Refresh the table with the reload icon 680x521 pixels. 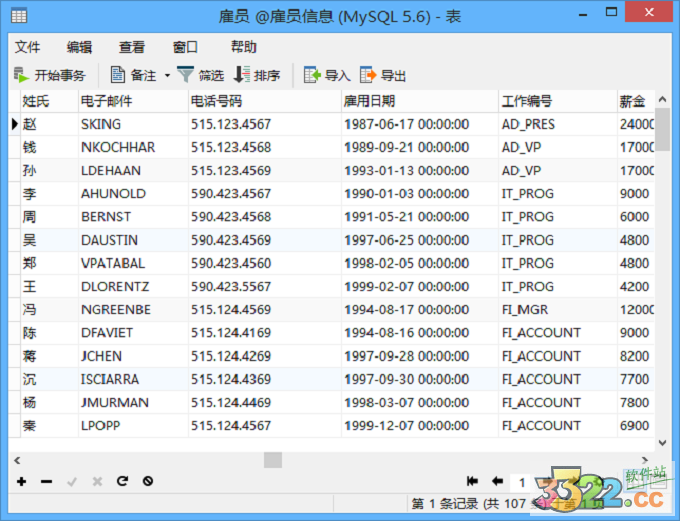click(122, 481)
